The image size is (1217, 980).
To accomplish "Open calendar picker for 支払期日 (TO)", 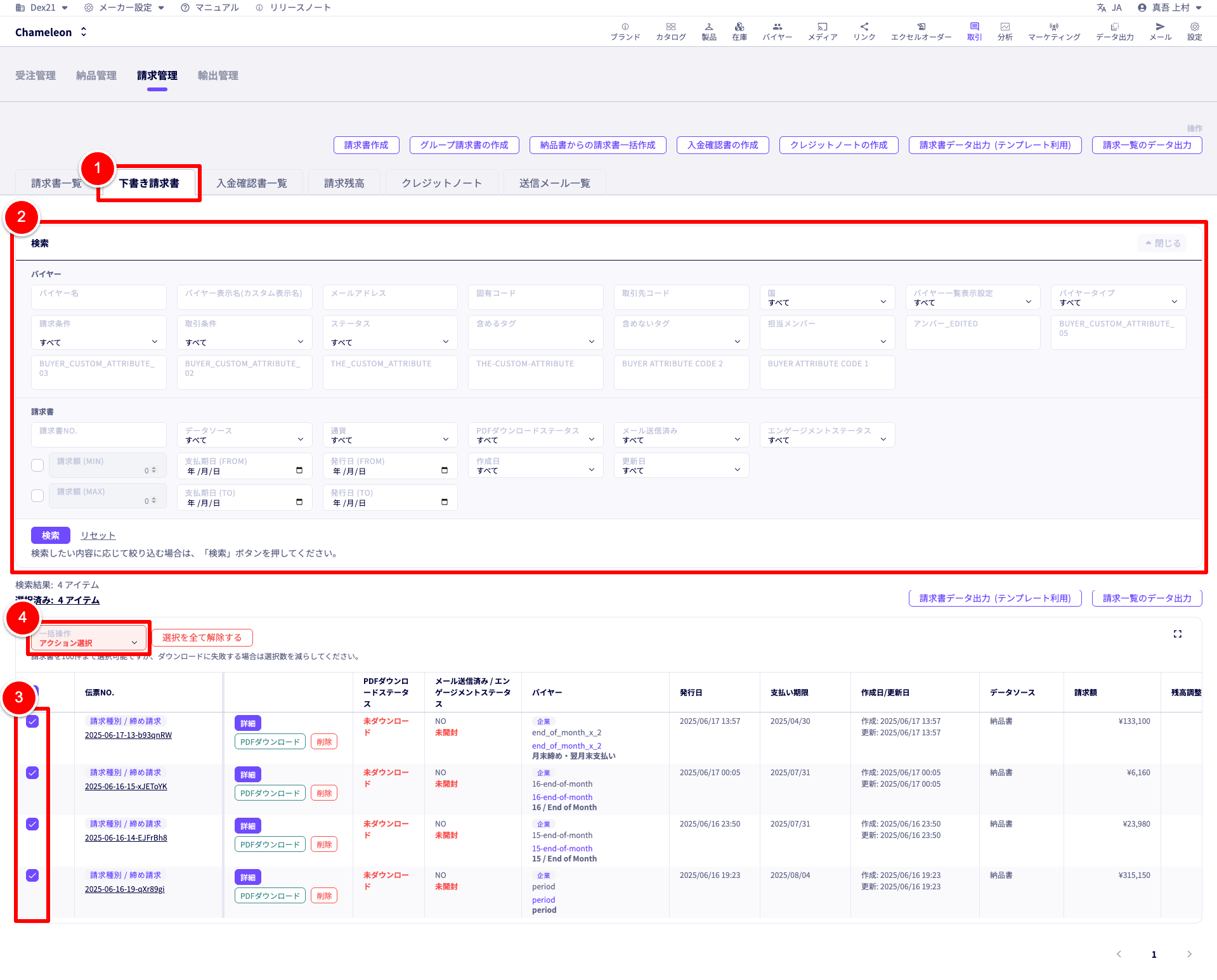I will [x=299, y=503].
